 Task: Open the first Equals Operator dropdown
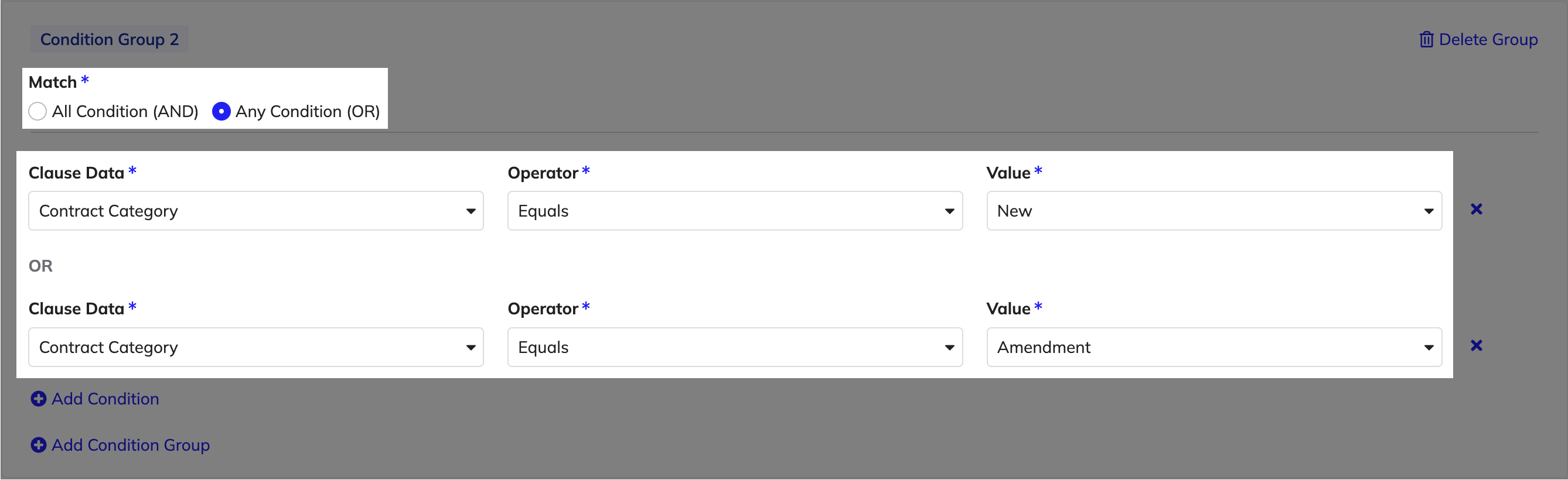click(x=735, y=211)
